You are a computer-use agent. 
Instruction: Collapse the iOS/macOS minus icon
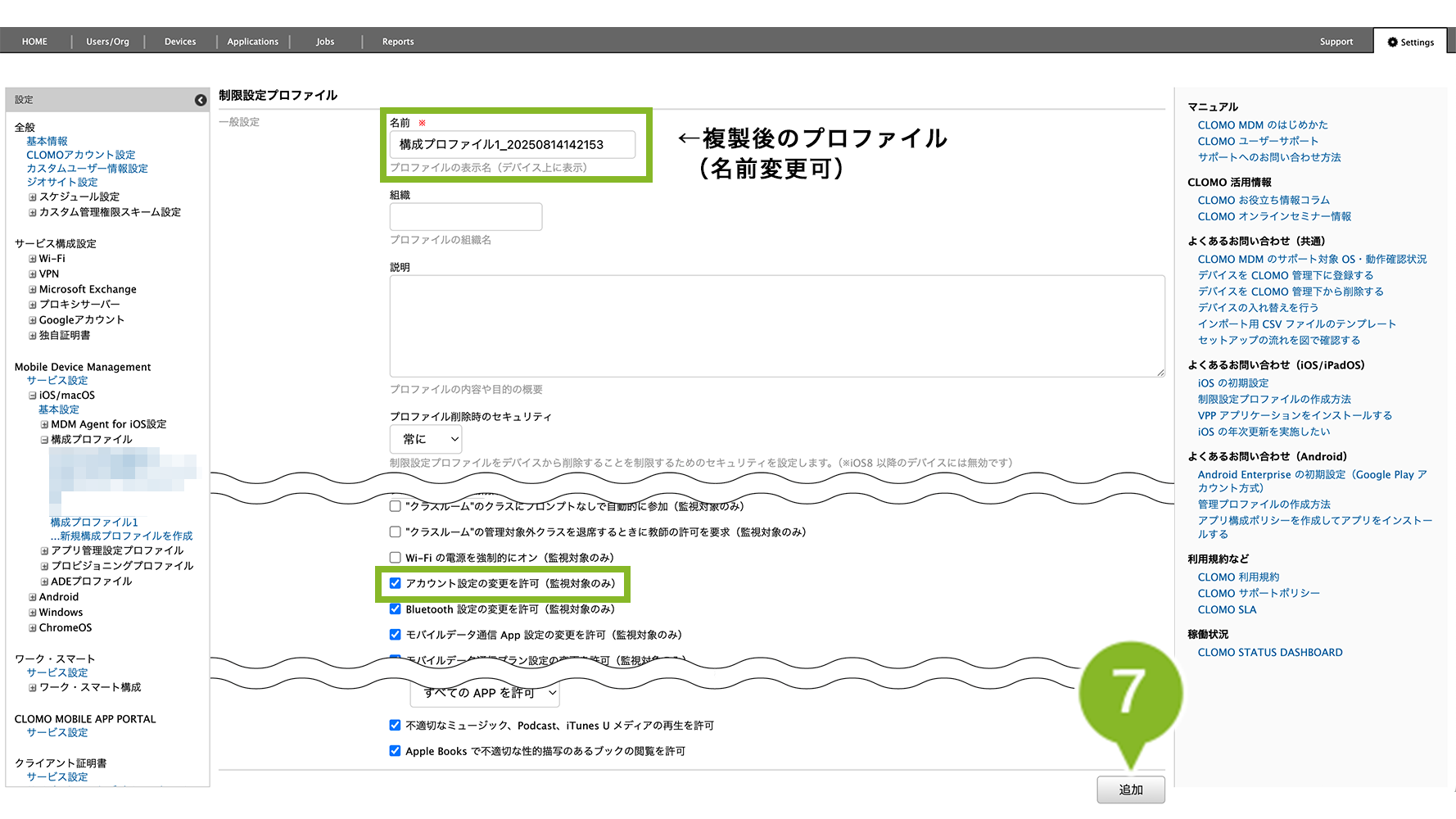[33, 396]
